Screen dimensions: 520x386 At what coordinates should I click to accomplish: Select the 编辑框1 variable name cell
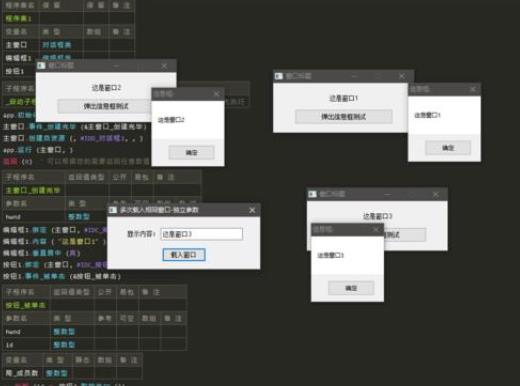(x=21, y=58)
